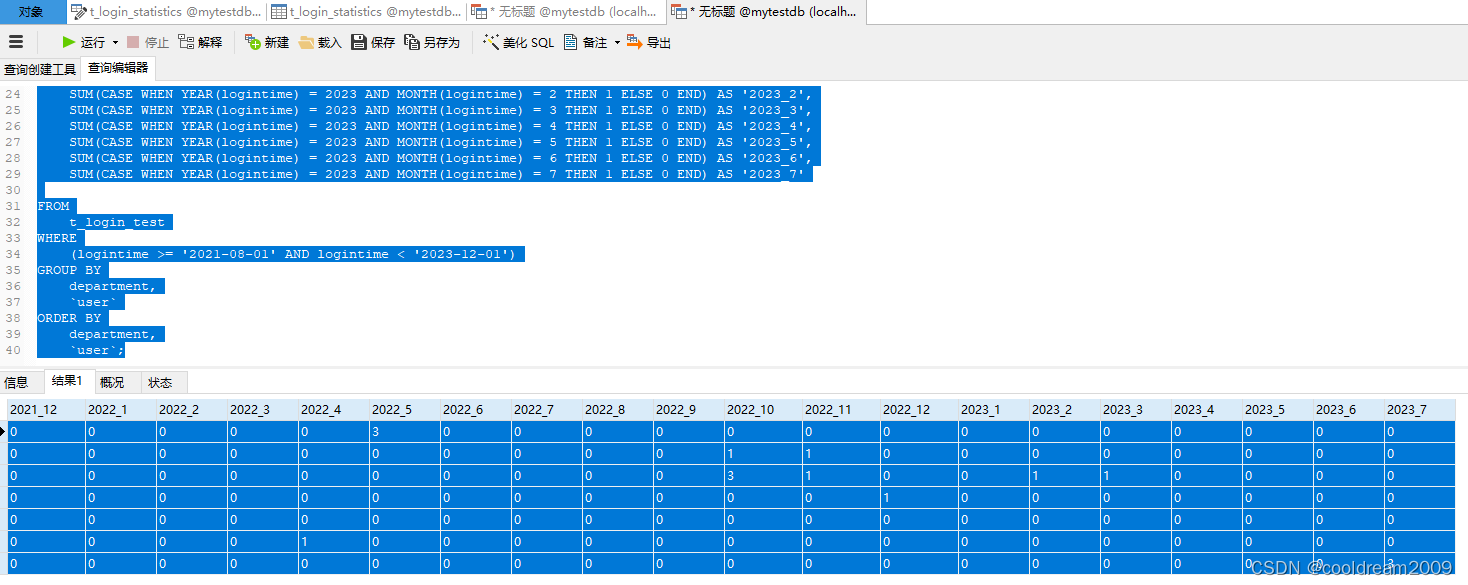Click the 2023_2 column header
Screen dimensions: 1468x585
click(1065, 409)
